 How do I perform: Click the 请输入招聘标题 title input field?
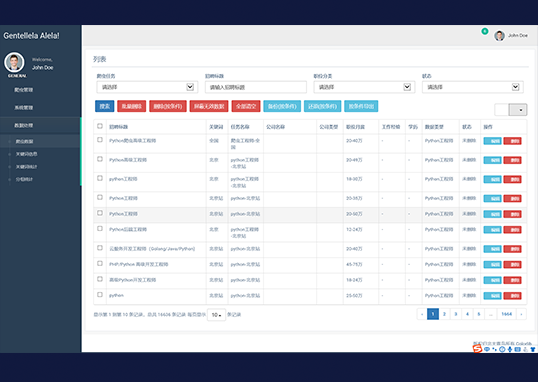click(256, 87)
